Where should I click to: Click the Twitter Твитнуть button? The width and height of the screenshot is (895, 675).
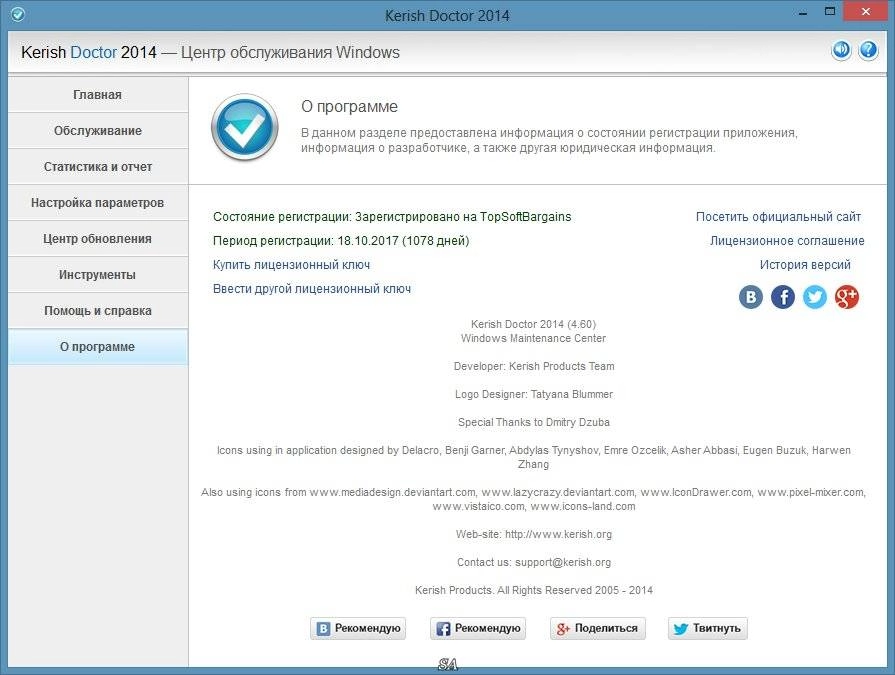click(707, 628)
